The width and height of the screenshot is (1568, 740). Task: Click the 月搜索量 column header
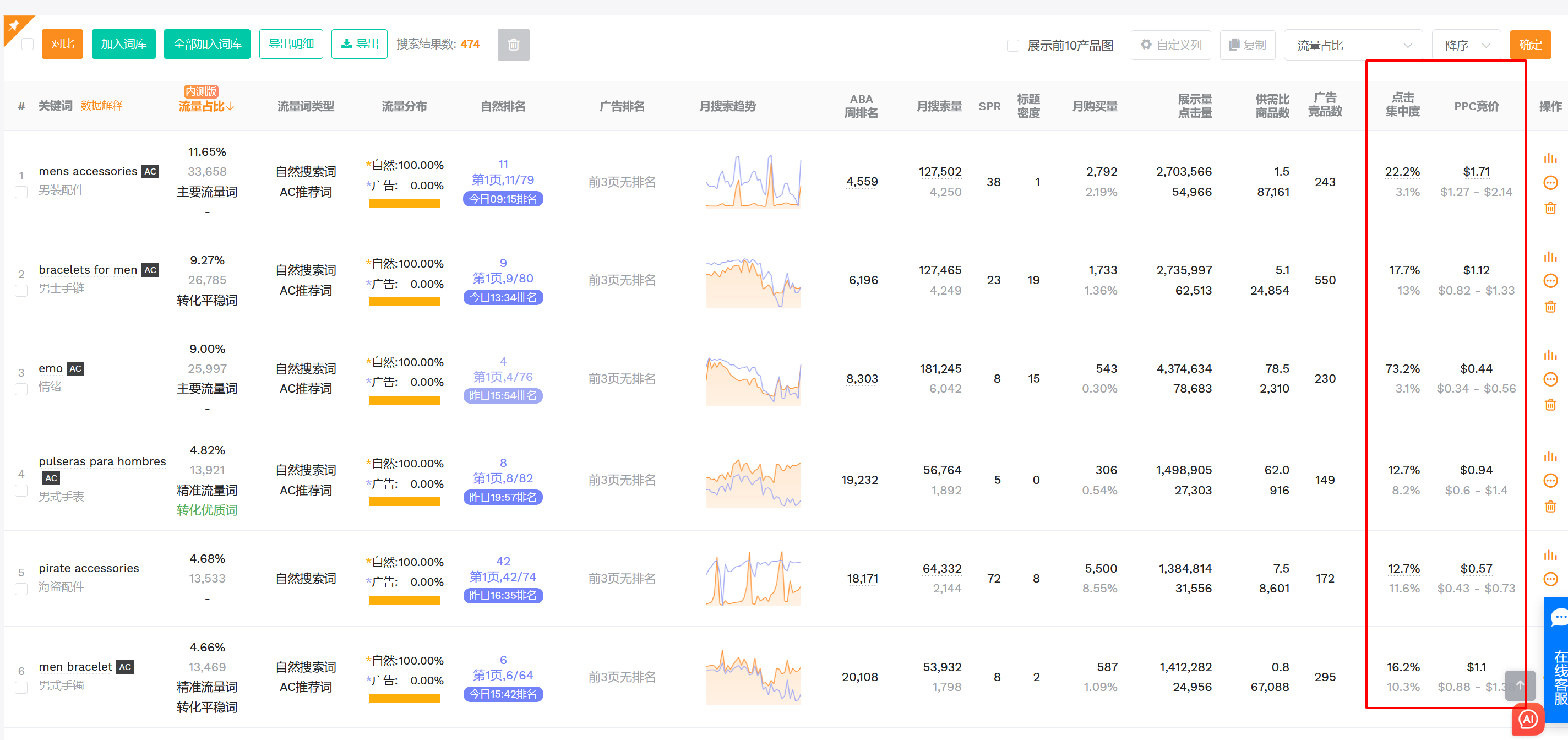coord(939,106)
